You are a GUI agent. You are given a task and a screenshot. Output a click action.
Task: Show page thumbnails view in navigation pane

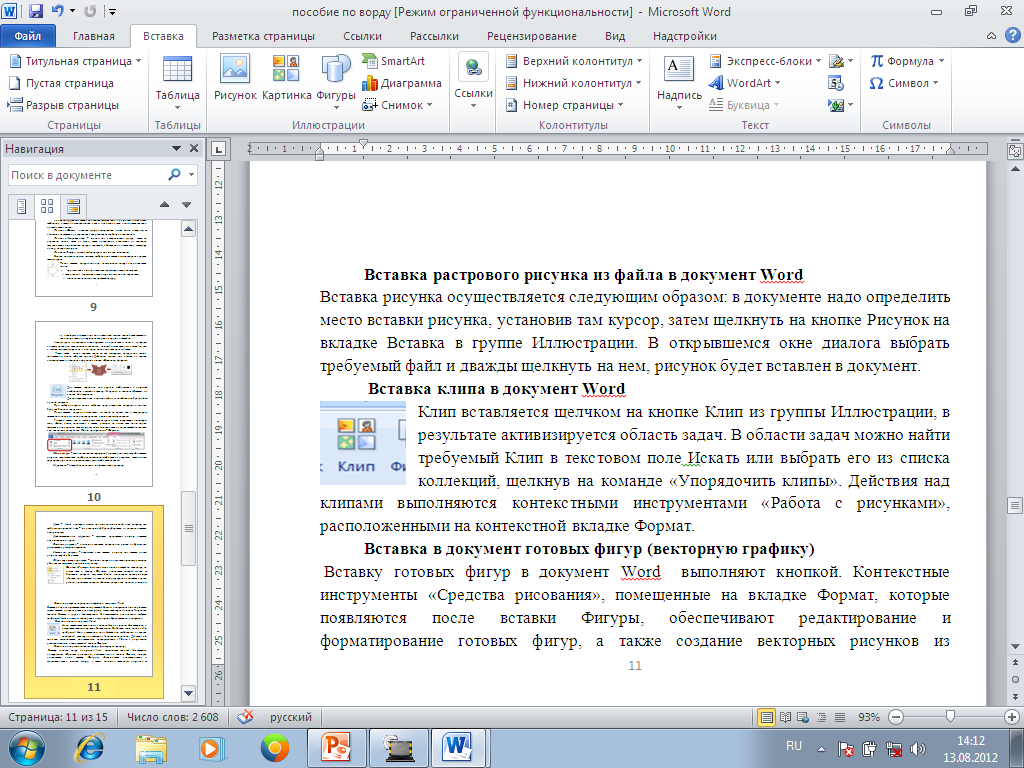47,206
